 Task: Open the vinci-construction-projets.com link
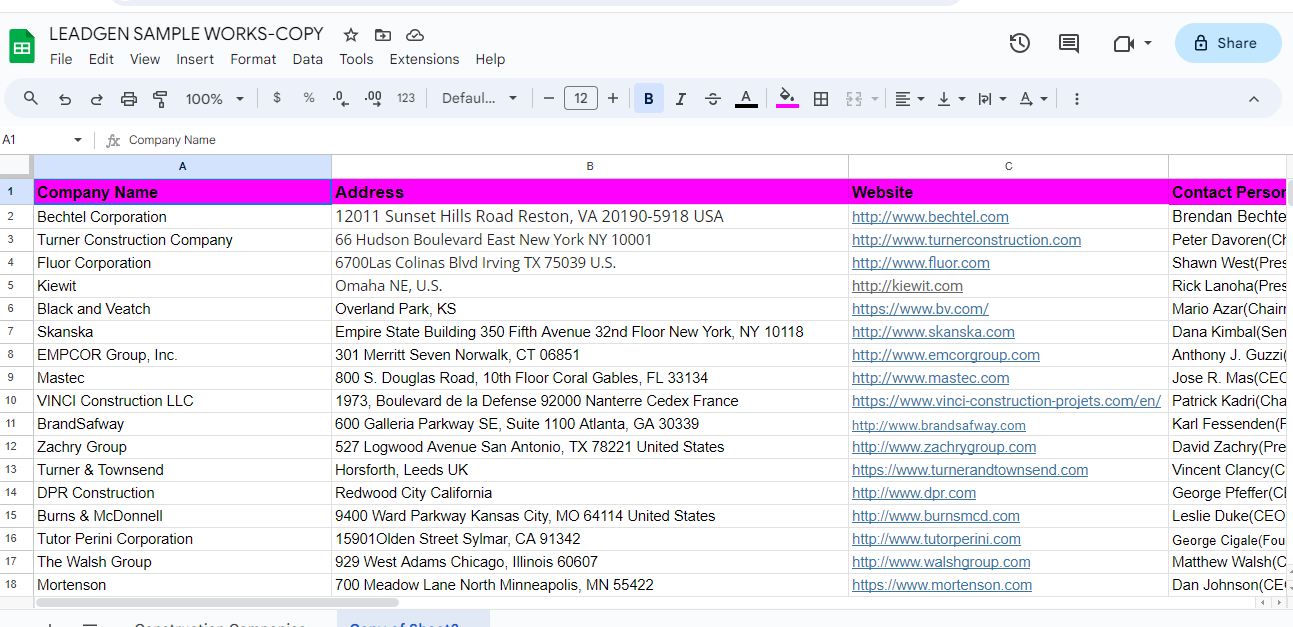point(1006,401)
